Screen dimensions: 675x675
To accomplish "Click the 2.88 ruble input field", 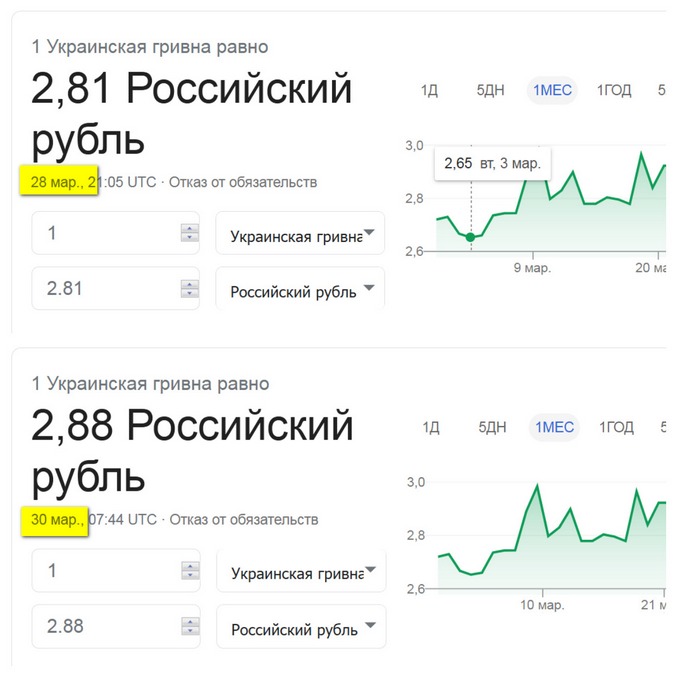I will coord(116,626).
